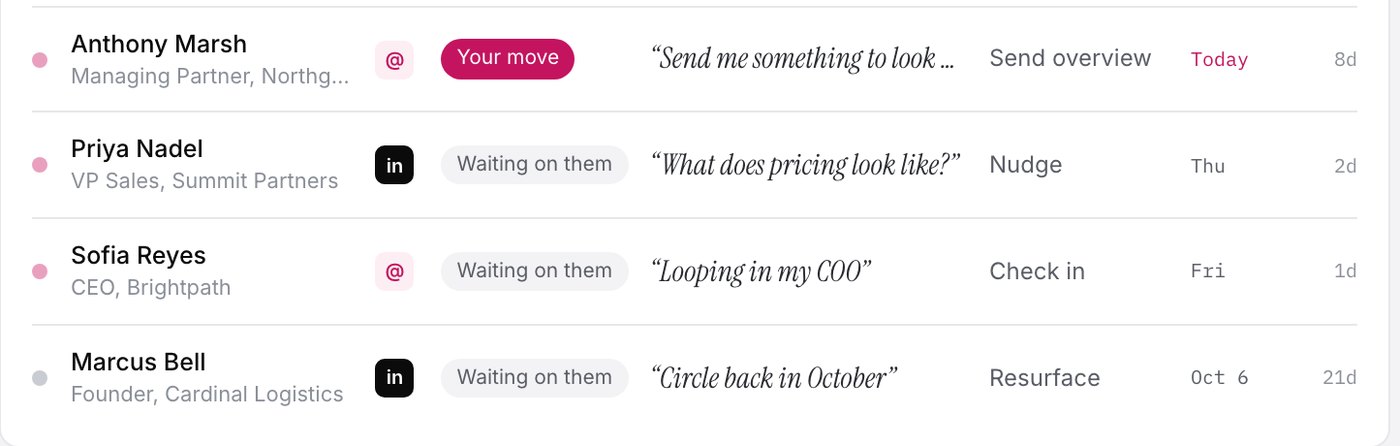Click 'Waiting on them' badge for Sofia Reyes
Viewport: 1400px width, 446px height.
click(535, 271)
